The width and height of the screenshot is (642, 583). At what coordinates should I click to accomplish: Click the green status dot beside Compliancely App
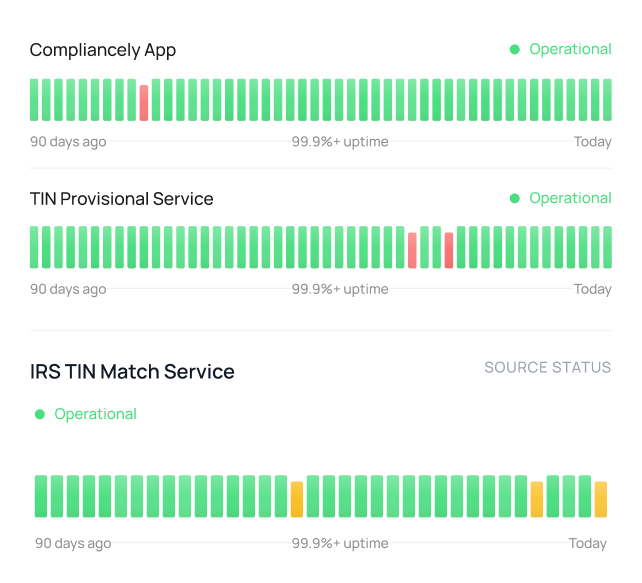515,49
